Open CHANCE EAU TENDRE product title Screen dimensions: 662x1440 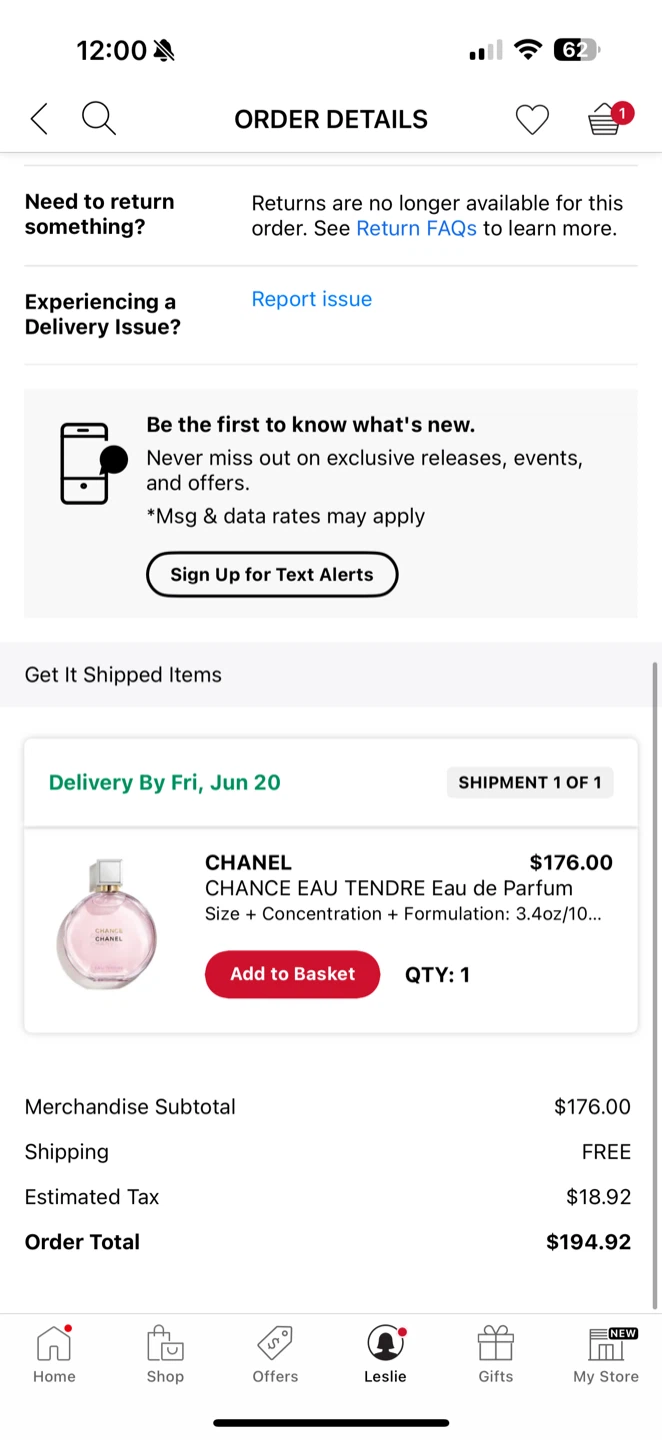[388, 888]
